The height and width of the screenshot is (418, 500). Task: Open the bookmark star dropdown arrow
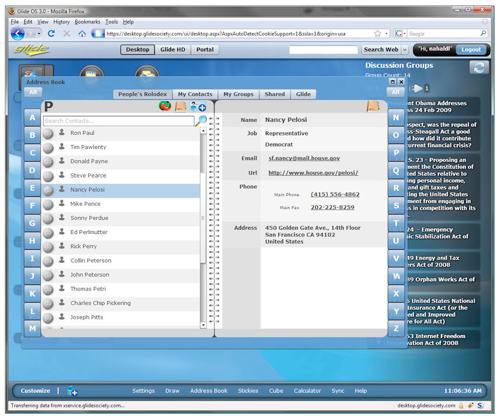[x=386, y=34]
